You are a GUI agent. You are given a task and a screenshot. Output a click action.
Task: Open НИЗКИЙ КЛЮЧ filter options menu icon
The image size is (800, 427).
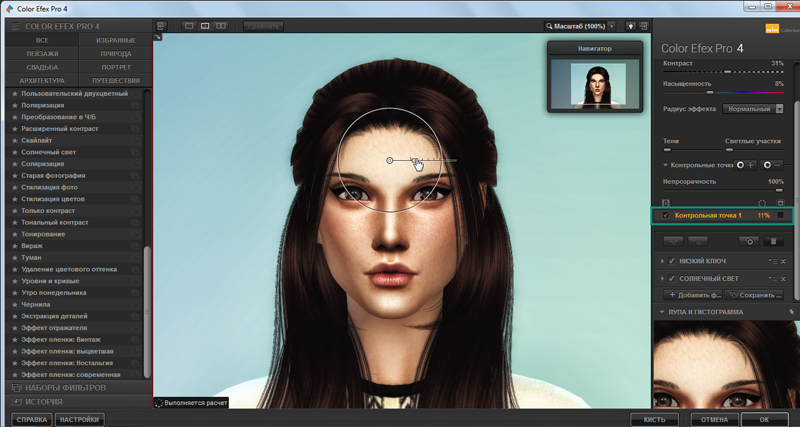[773, 261]
